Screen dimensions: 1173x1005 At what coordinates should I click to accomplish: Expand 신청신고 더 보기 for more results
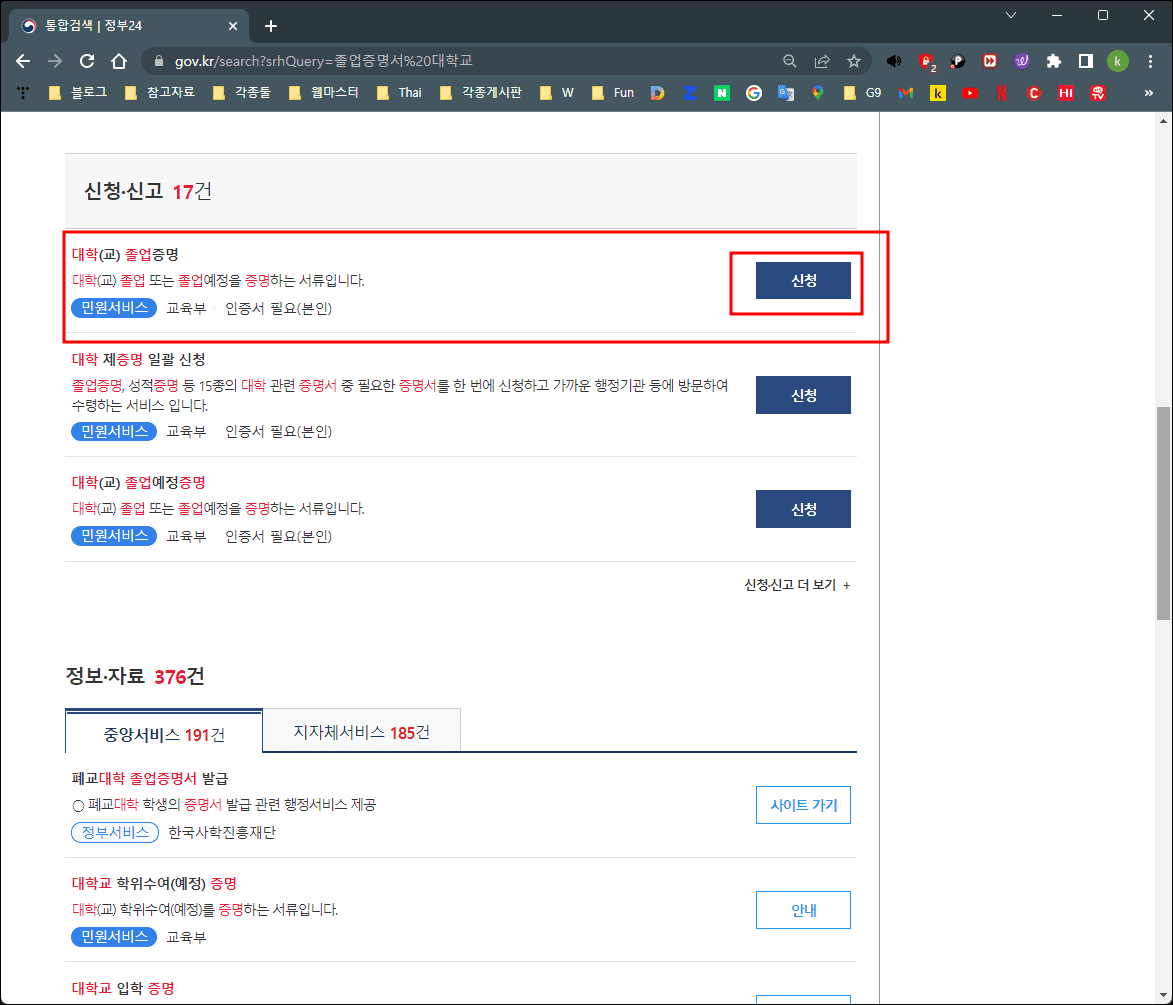(797, 584)
